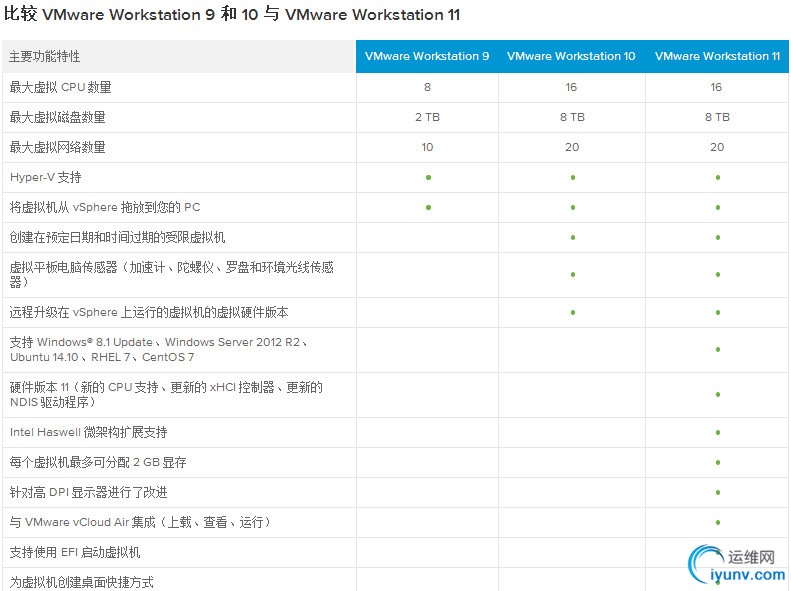The height and width of the screenshot is (591, 791).
Task: Click value 10 in virtual network row
Action: tap(427, 147)
